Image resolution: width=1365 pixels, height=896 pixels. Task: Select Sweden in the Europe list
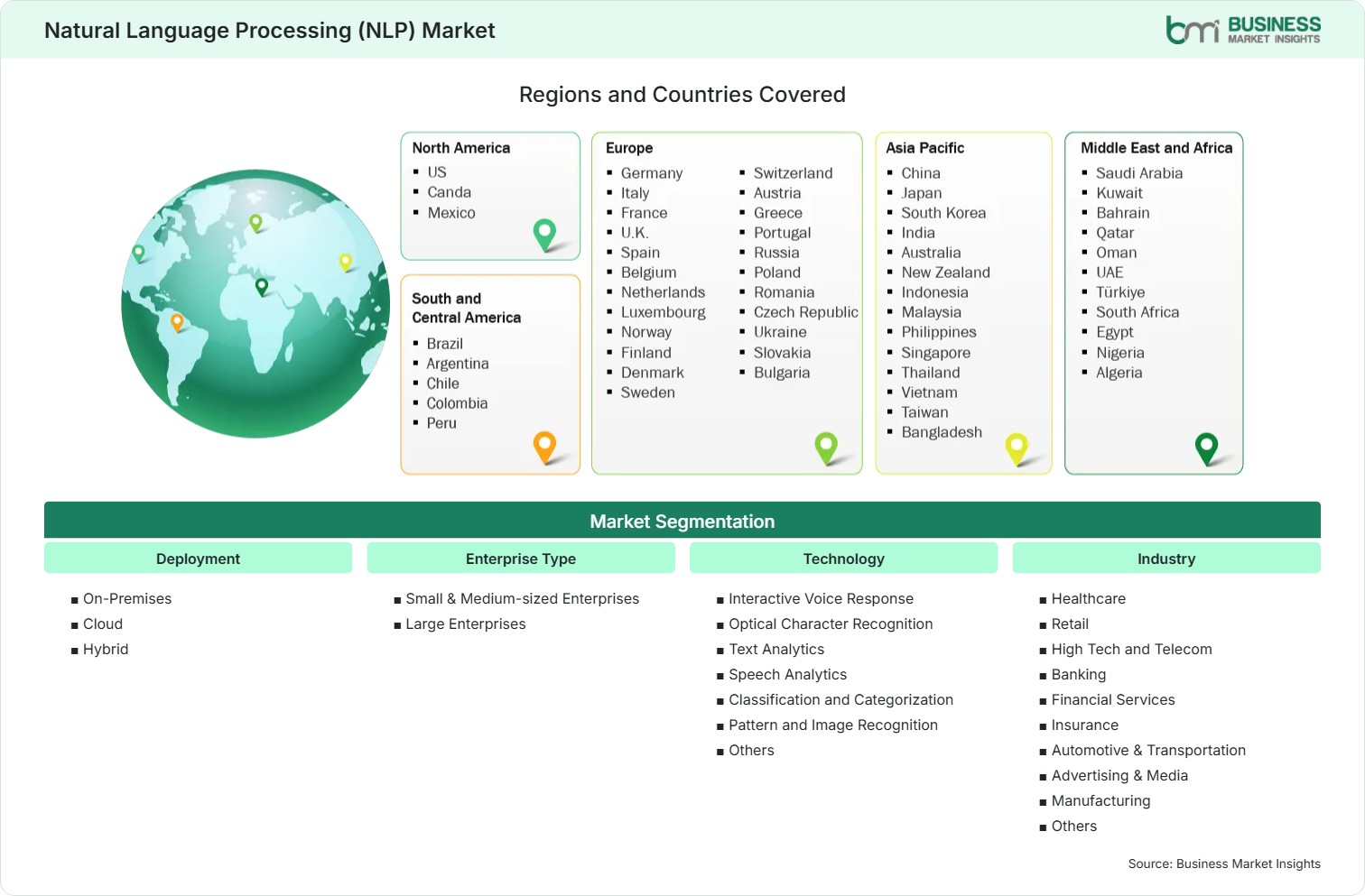tap(648, 393)
